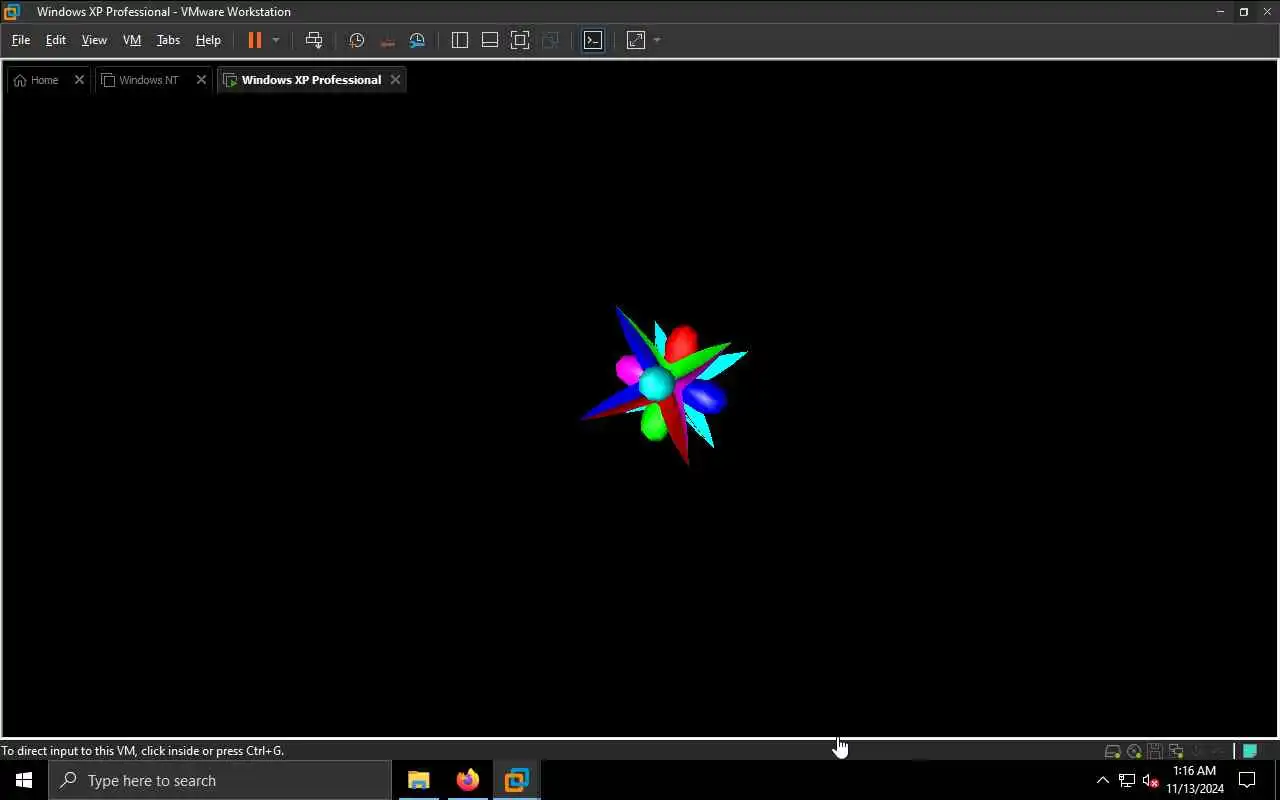
Task: Open File Explorer from the taskbar
Action: pyautogui.click(x=419, y=780)
